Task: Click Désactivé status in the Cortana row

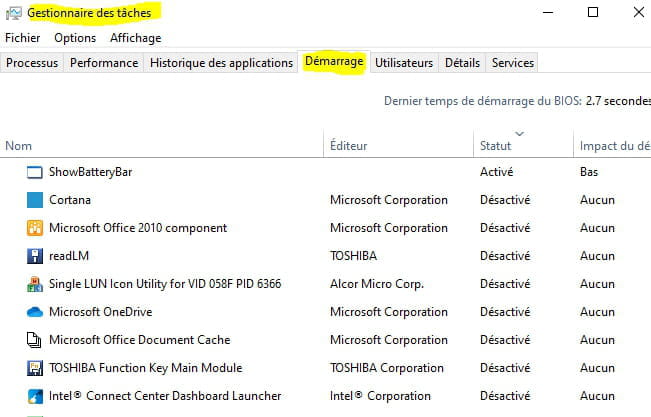Action: click(x=505, y=200)
